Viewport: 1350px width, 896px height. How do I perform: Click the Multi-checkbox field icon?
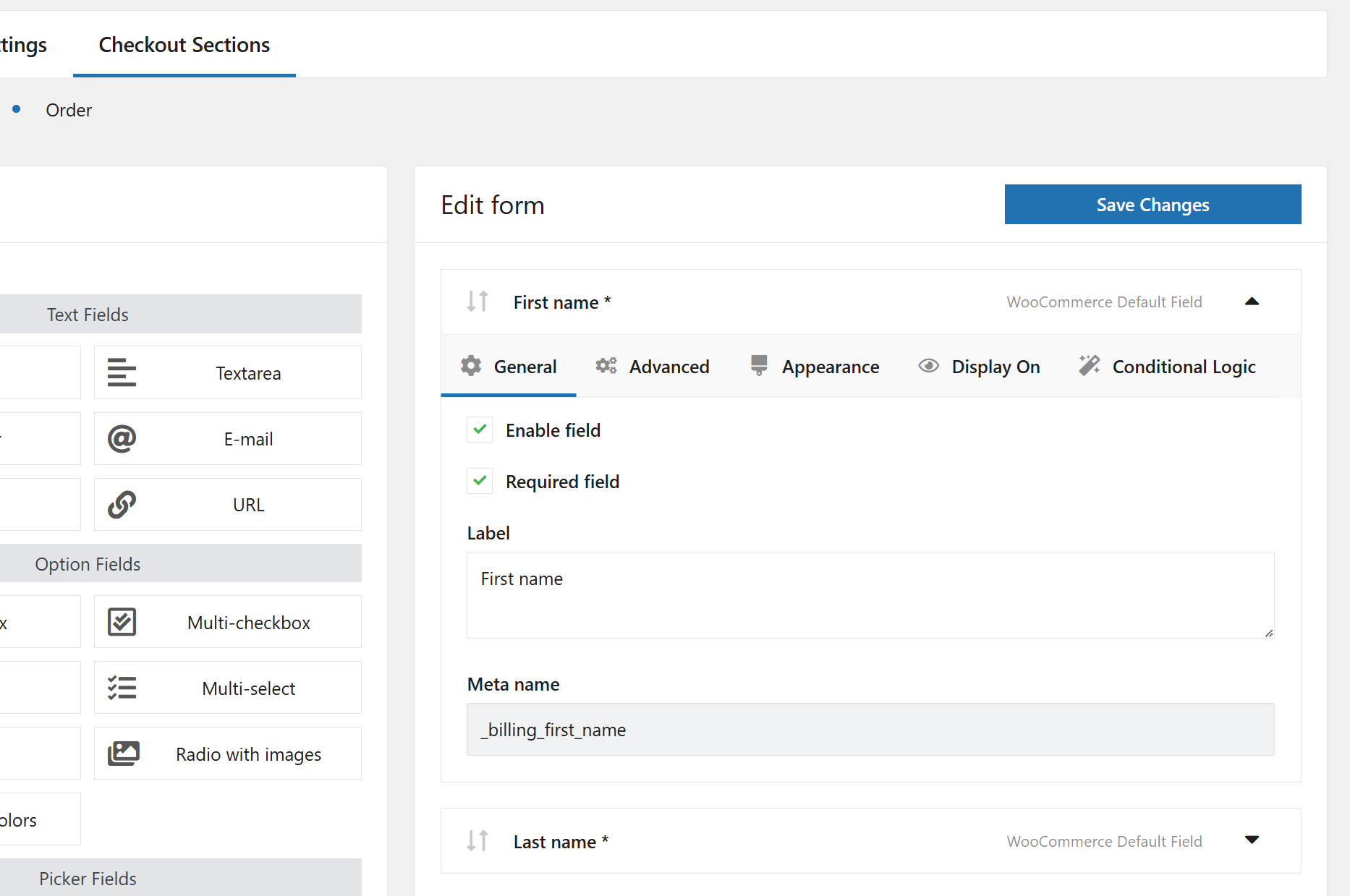tap(122, 622)
